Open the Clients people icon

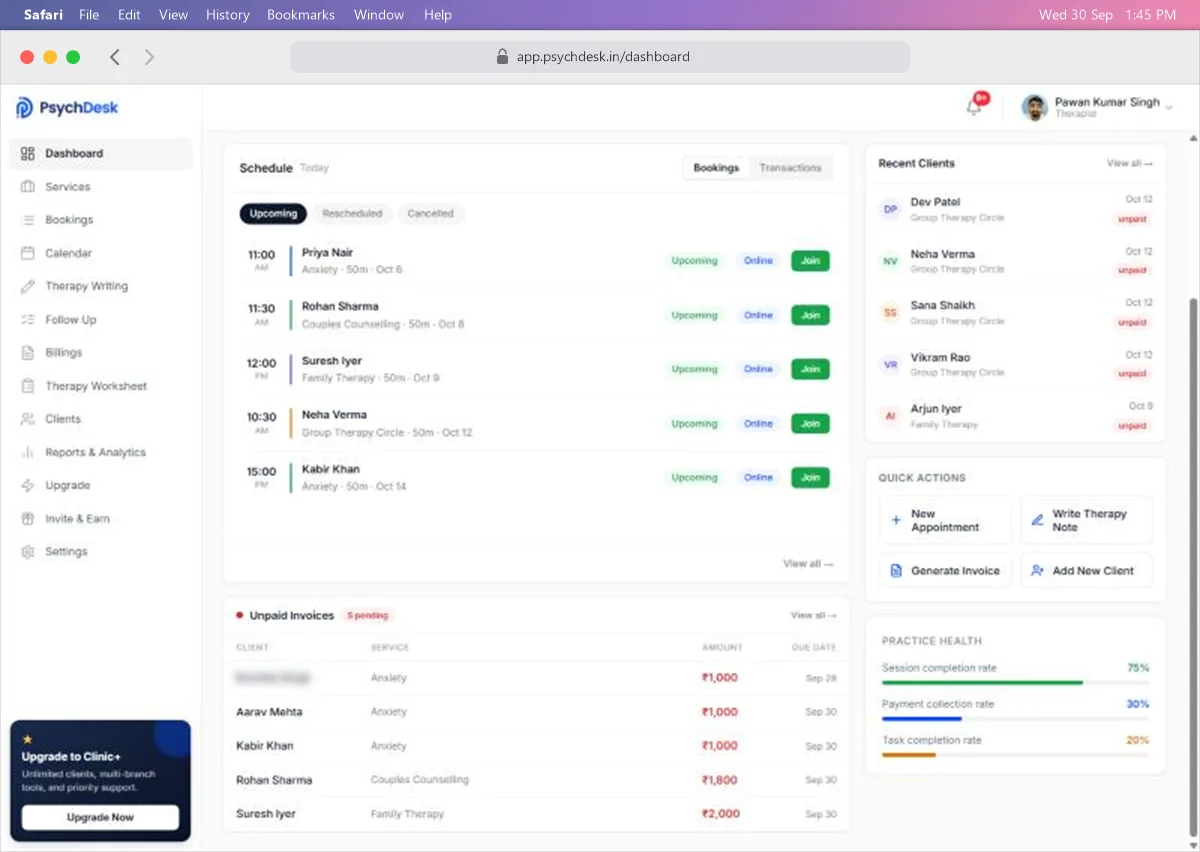[x=28, y=419]
